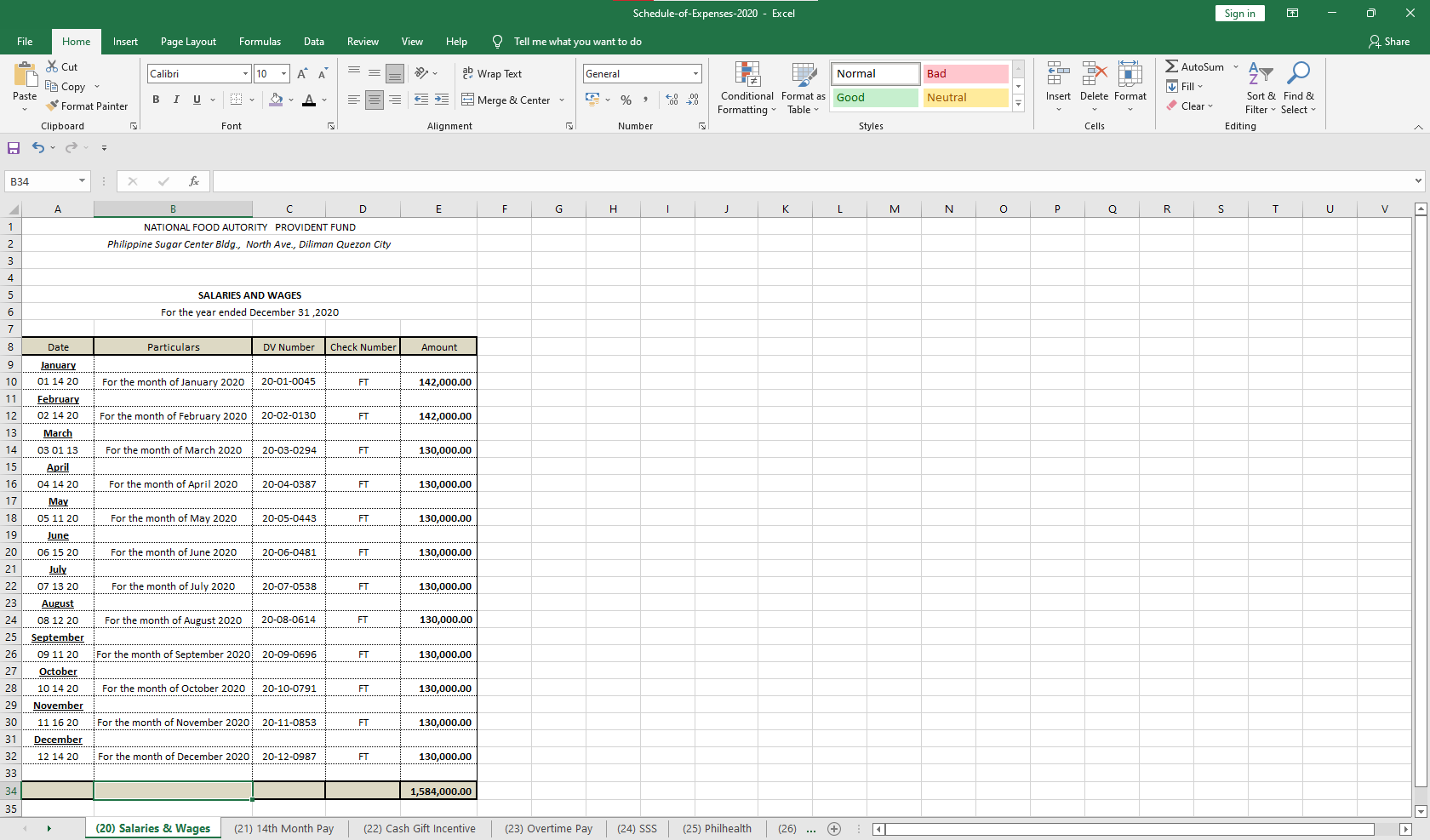Toggle Center horizontal alignment

click(375, 100)
